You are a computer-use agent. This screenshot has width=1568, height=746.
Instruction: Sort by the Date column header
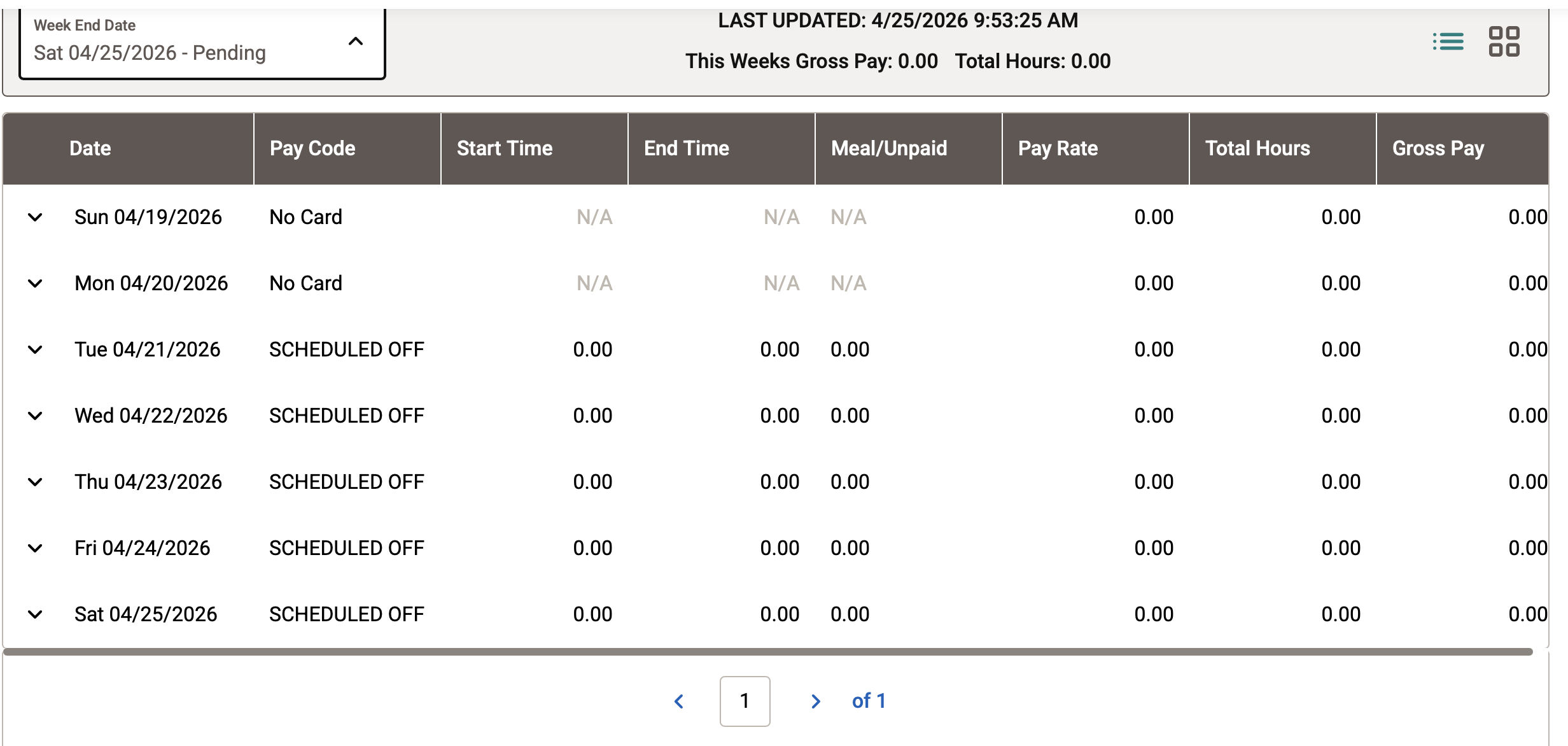pyautogui.click(x=128, y=148)
